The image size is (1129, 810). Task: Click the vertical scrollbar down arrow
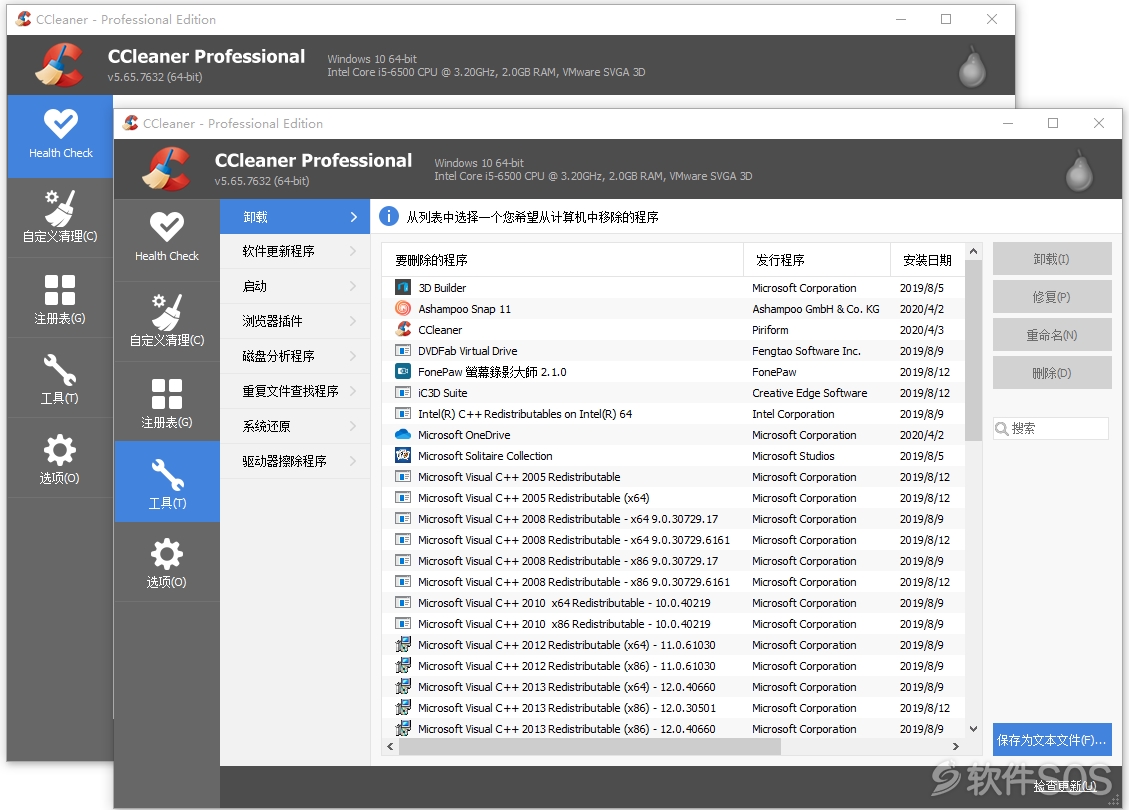(973, 729)
